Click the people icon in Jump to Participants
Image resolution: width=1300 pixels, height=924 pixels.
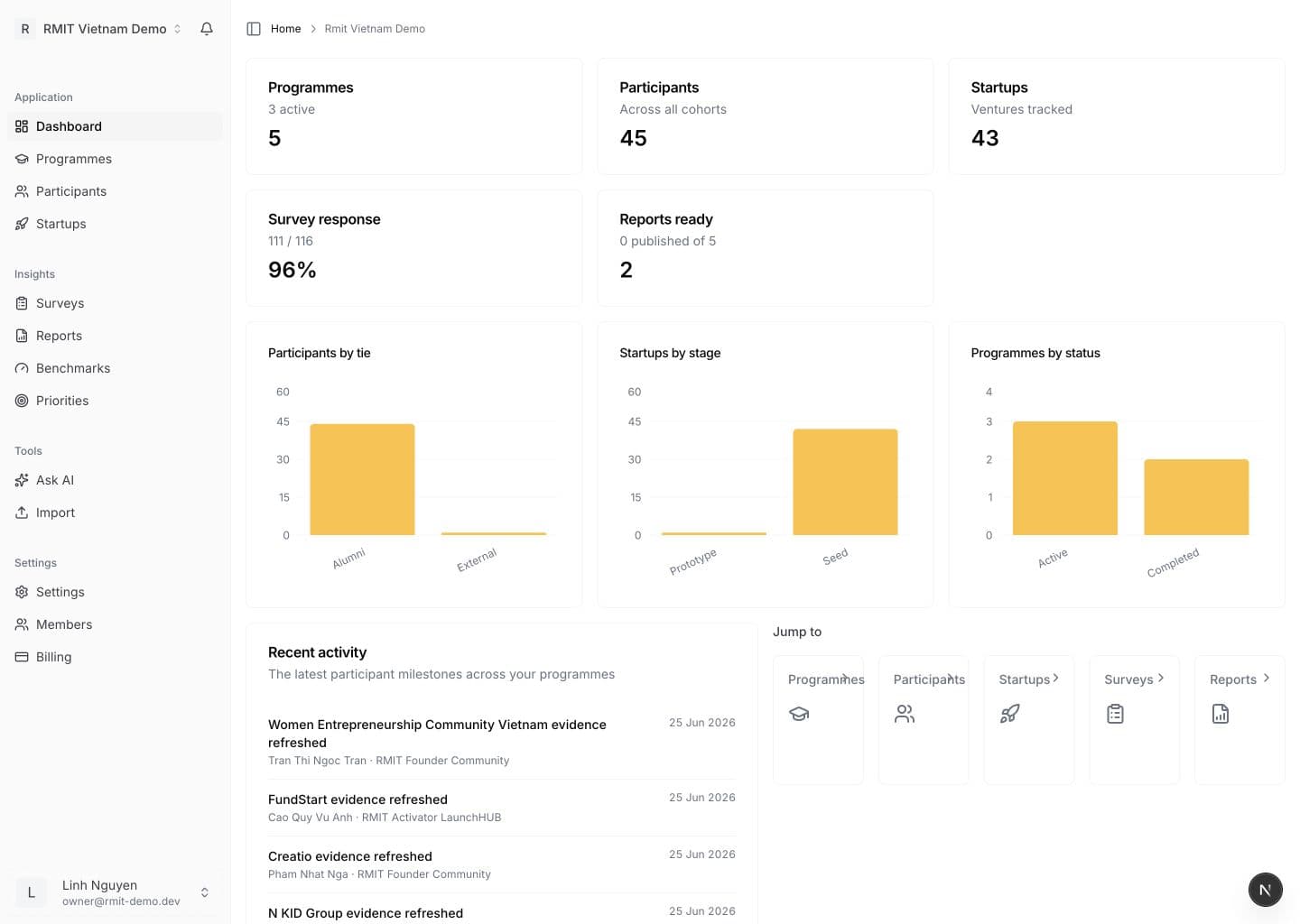pos(905,714)
